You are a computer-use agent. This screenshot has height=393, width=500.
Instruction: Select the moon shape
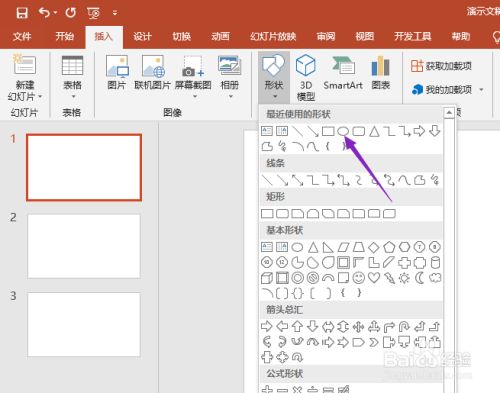(x=420, y=278)
